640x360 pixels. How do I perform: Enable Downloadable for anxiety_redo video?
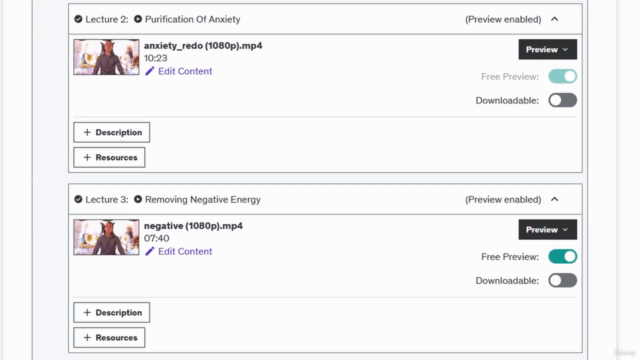[562, 100]
